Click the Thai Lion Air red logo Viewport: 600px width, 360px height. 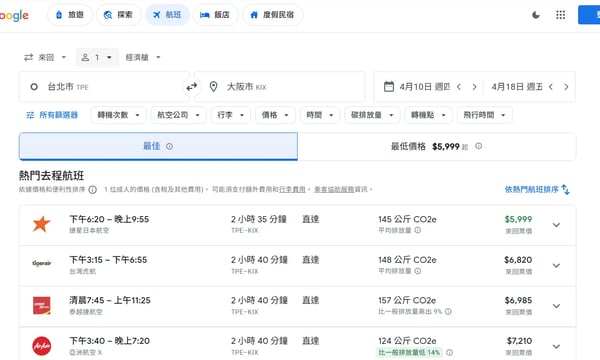coord(41,305)
